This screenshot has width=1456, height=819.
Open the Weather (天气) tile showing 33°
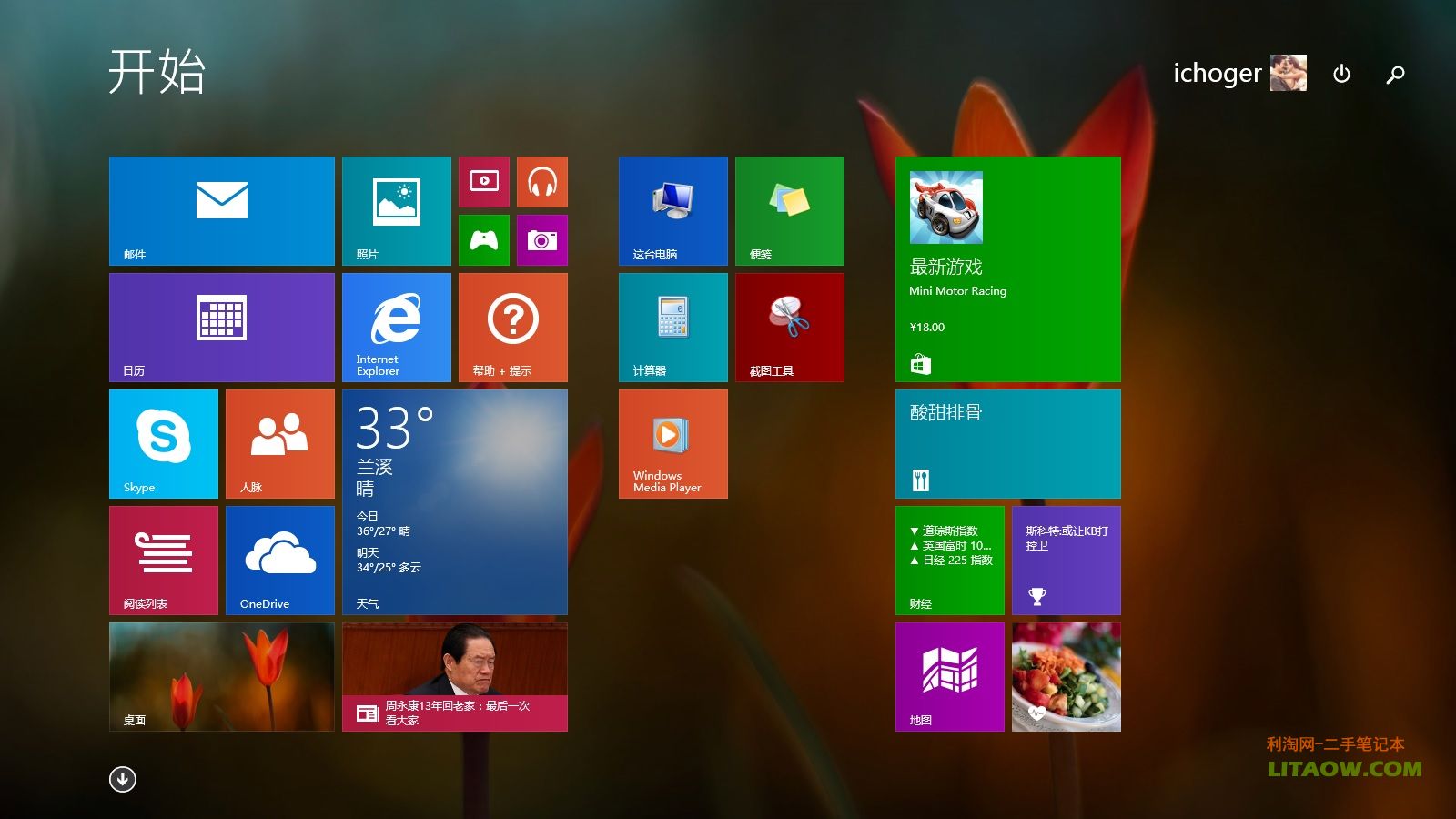(455, 502)
